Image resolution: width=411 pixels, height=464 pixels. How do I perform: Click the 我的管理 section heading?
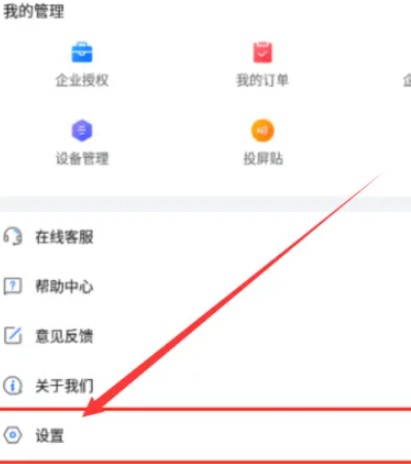click(x=33, y=11)
